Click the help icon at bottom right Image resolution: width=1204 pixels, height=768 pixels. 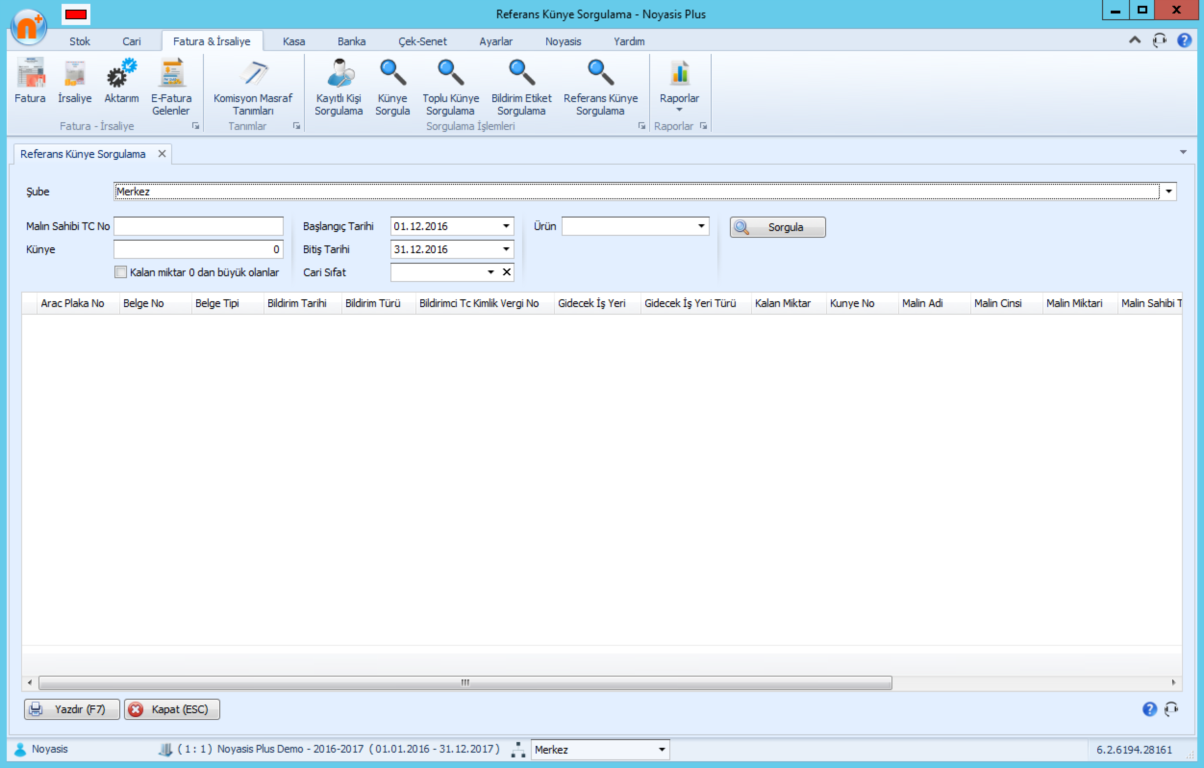(1150, 709)
